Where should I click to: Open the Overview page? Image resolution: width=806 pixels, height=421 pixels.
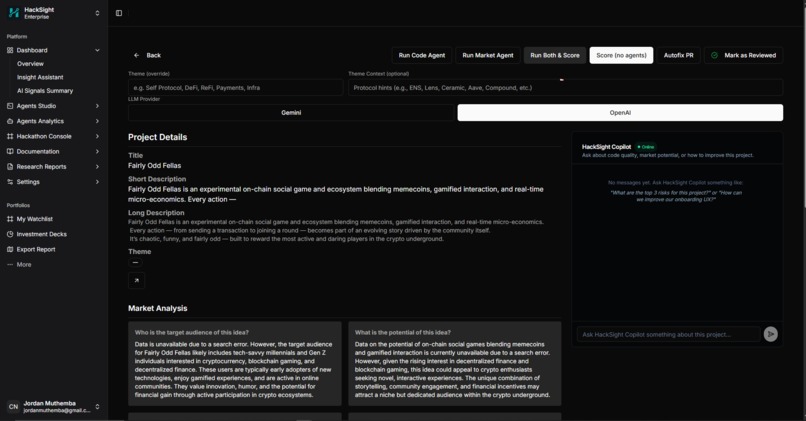[x=30, y=64]
